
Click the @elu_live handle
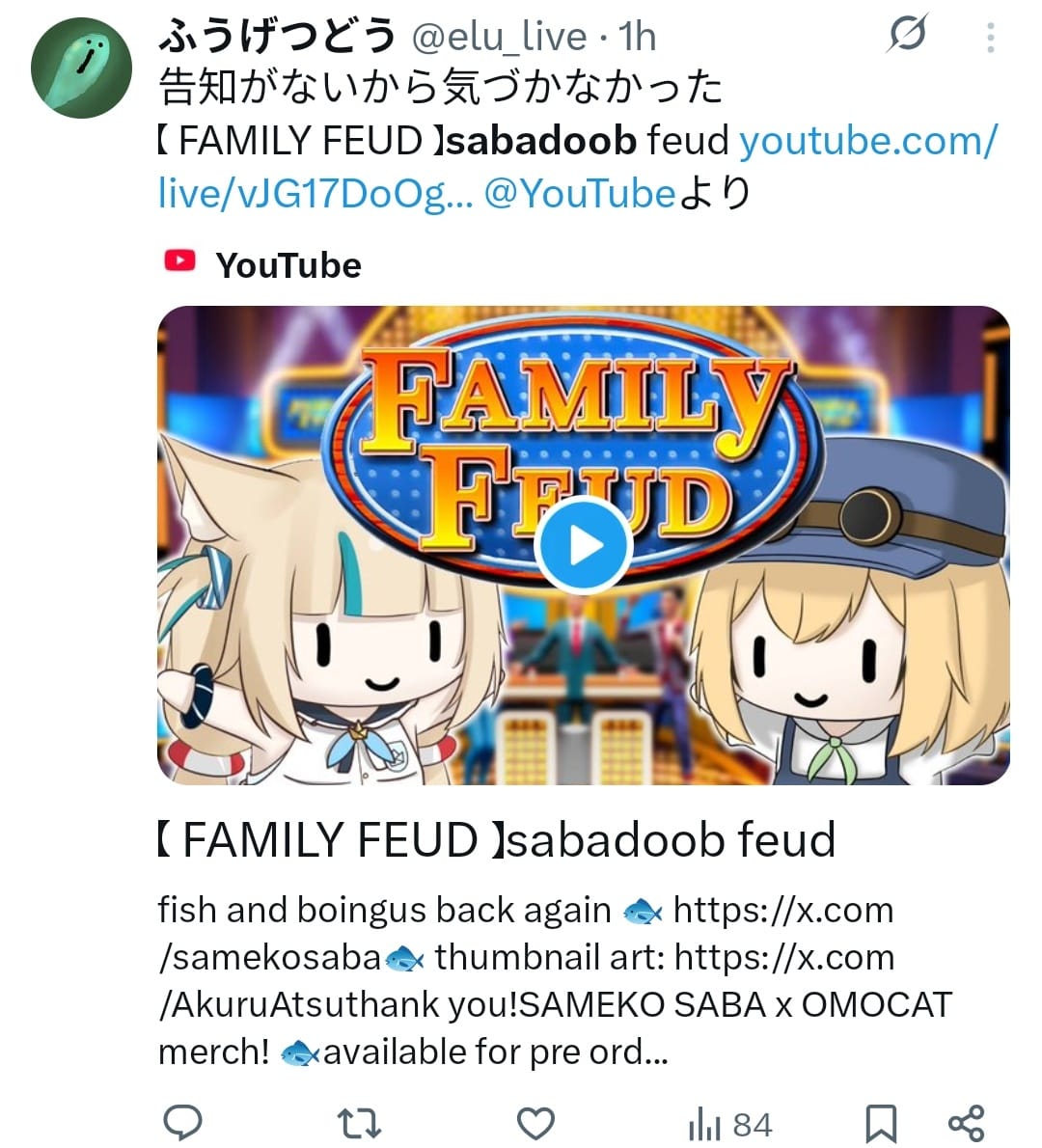pyautogui.click(x=500, y=37)
